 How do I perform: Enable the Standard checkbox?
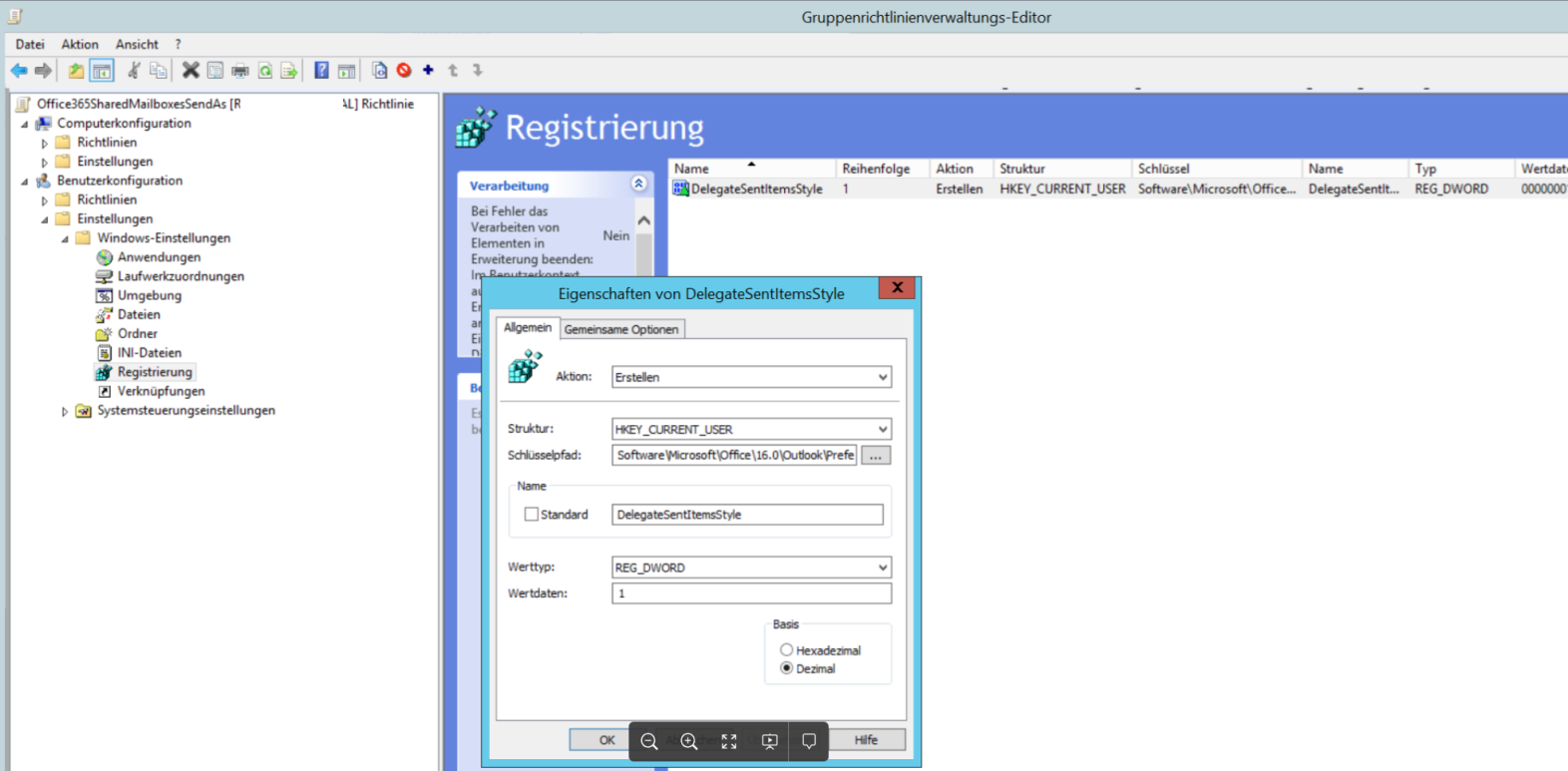(x=532, y=515)
